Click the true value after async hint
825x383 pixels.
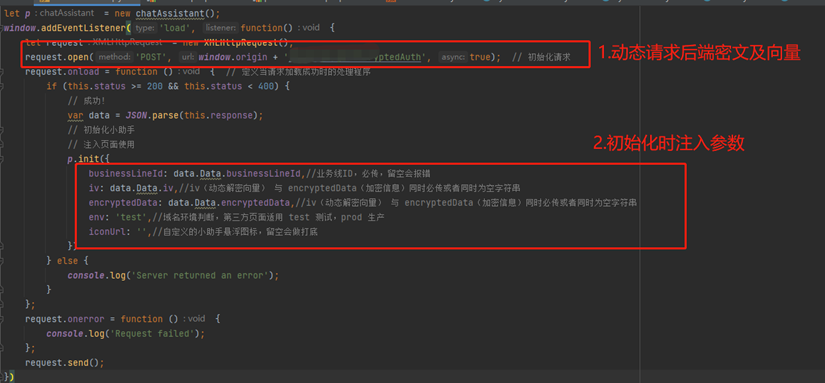480,57
